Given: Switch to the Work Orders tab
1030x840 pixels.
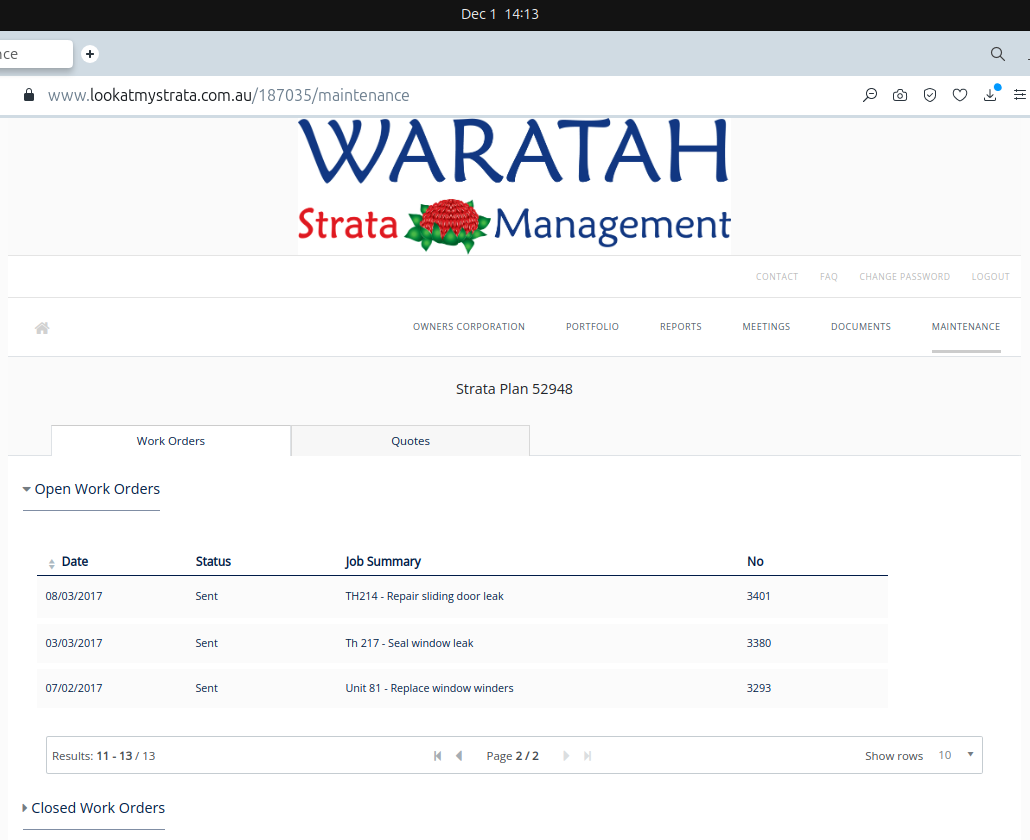Looking at the screenshot, I should [x=171, y=441].
